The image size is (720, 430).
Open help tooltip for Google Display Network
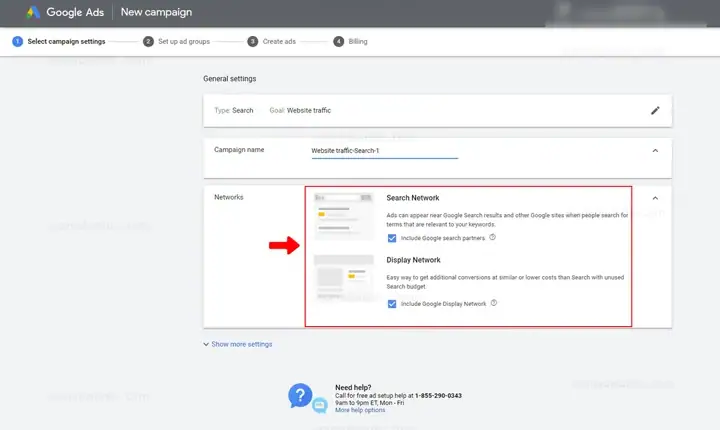(x=494, y=303)
